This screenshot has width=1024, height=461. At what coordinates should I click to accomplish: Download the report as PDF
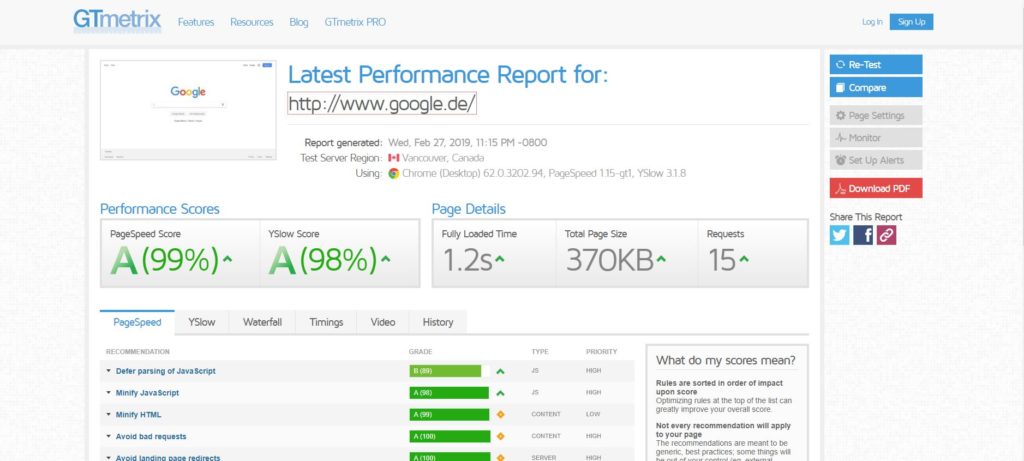(876, 189)
